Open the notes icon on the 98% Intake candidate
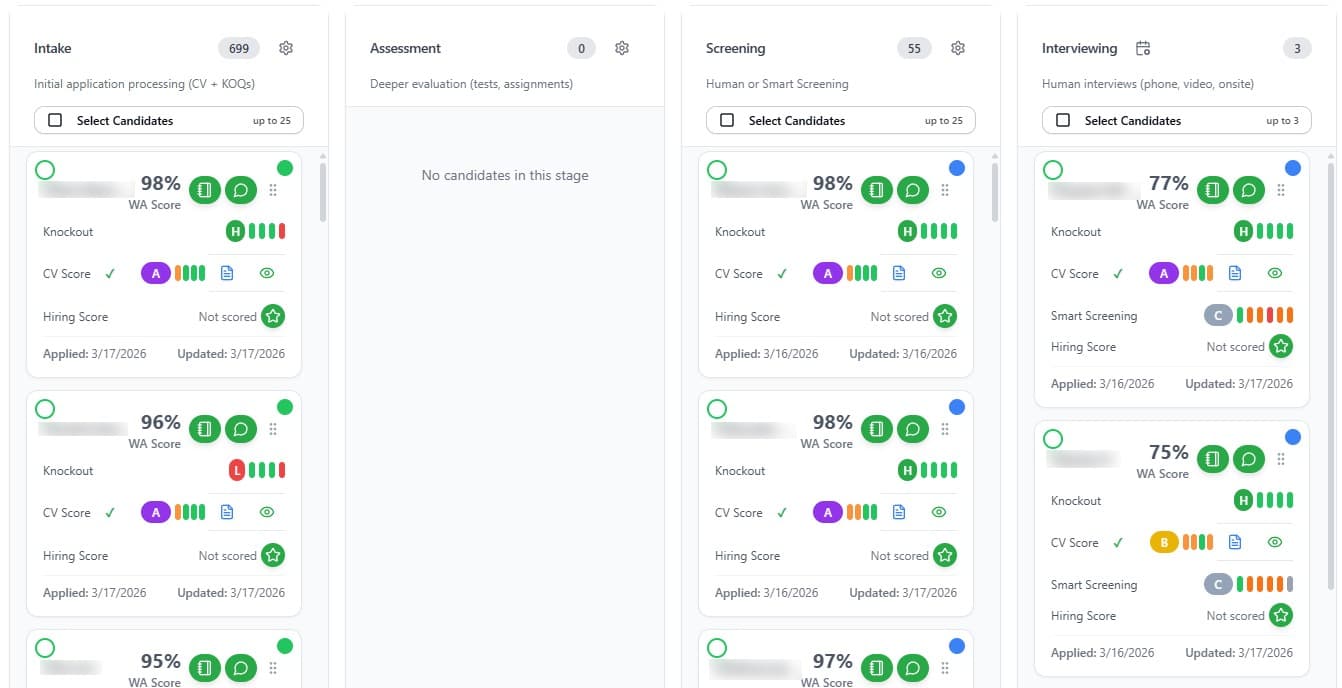 coord(204,189)
